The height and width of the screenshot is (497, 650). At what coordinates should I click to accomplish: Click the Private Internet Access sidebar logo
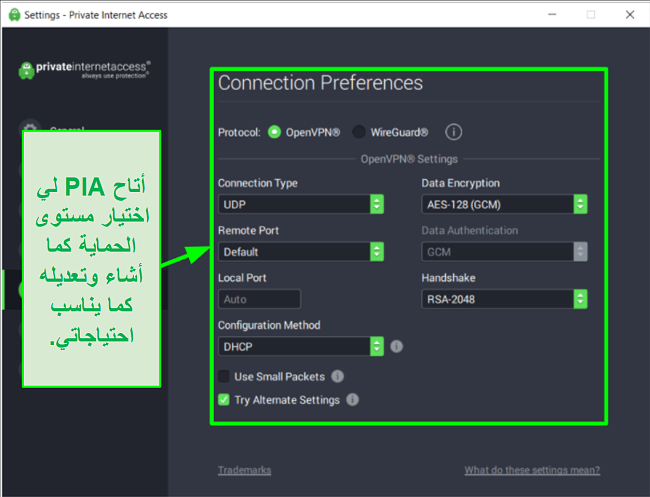(85, 70)
